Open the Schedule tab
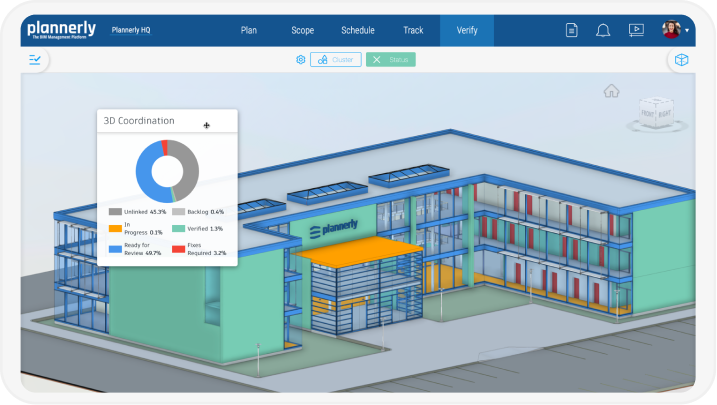The width and height of the screenshot is (717, 405). point(358,30)
